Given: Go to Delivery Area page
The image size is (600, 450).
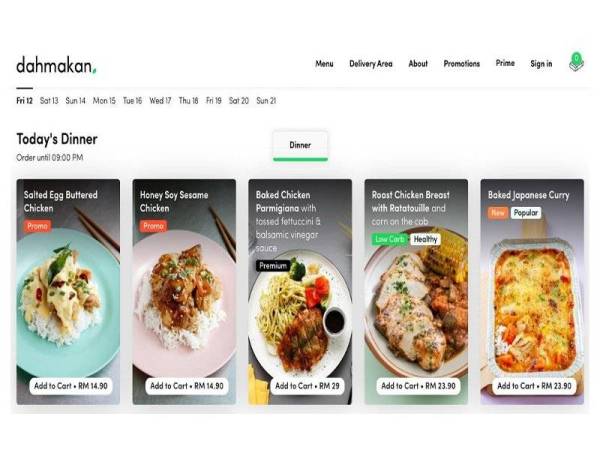Looking at the screenshot, I should click(371, 64).
